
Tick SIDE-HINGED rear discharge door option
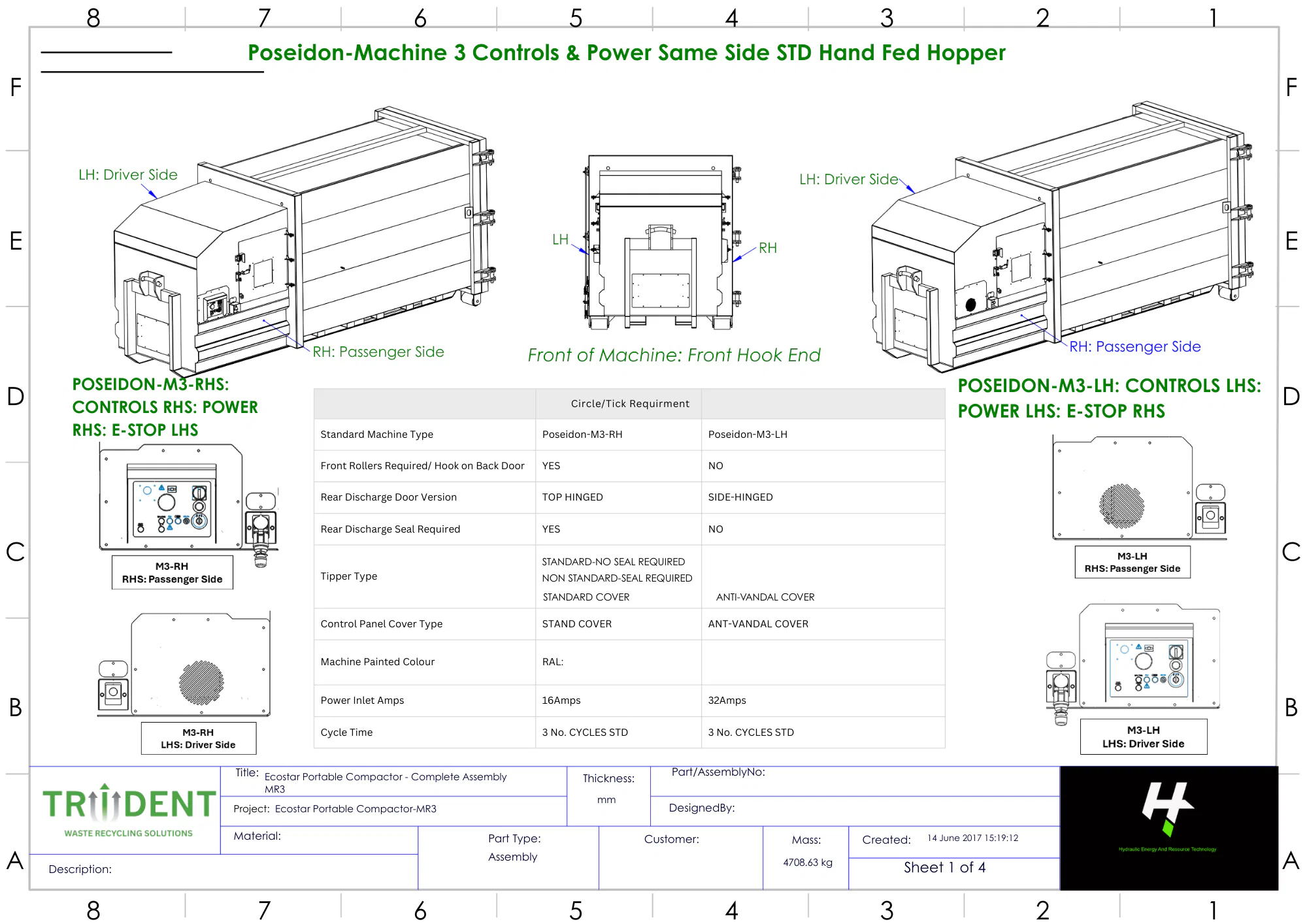pyautogui.click(x=740, y=497)
